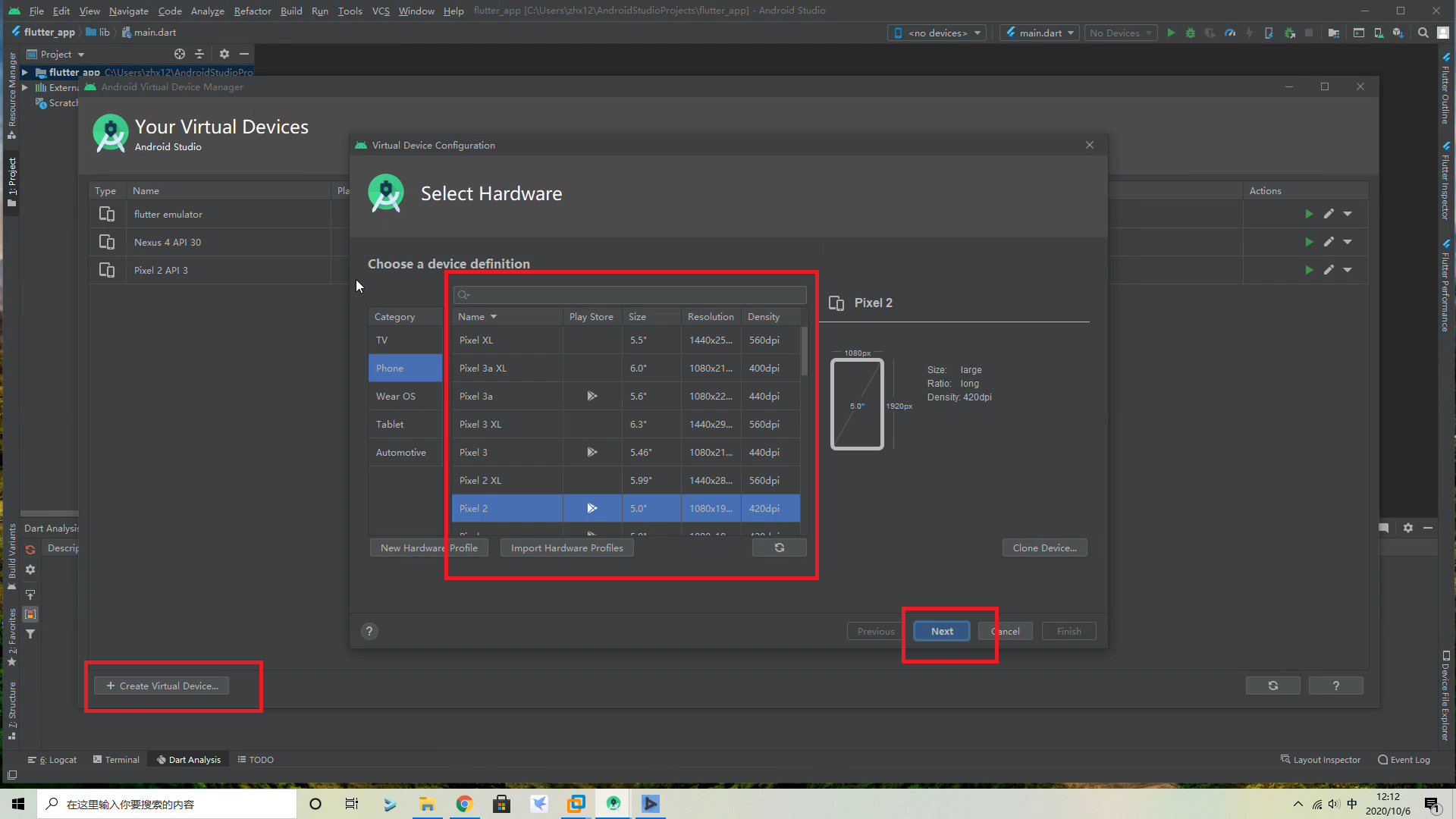Click Search Everywhere magnifier icon

(1423, 33)
